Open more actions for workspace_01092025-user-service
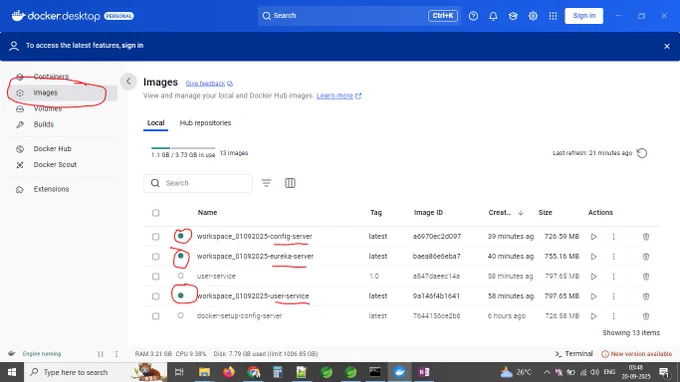The height and width of the screenshot is (382, 680). [614, 297]
